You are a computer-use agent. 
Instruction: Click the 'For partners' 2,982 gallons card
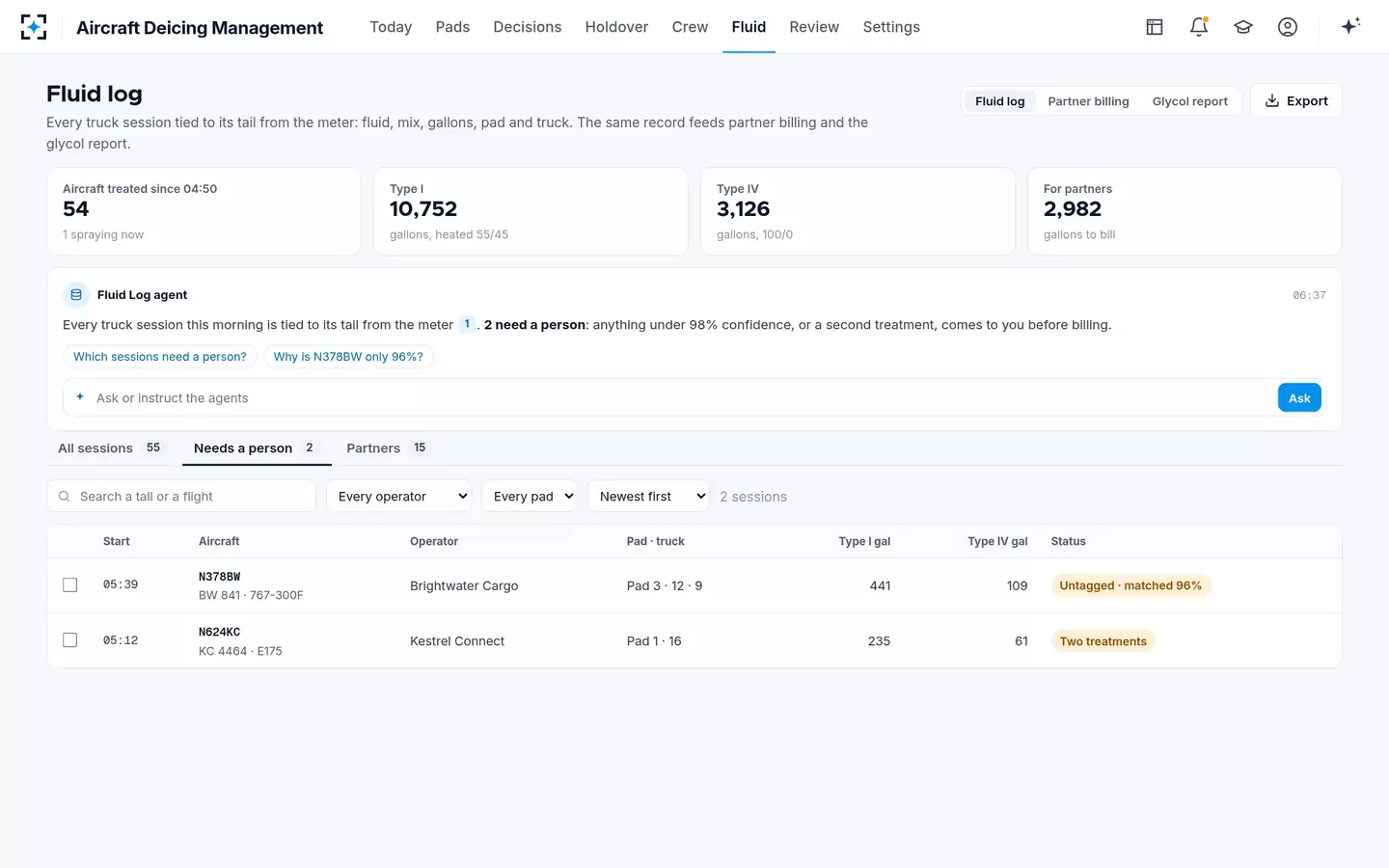point(1185,211)
